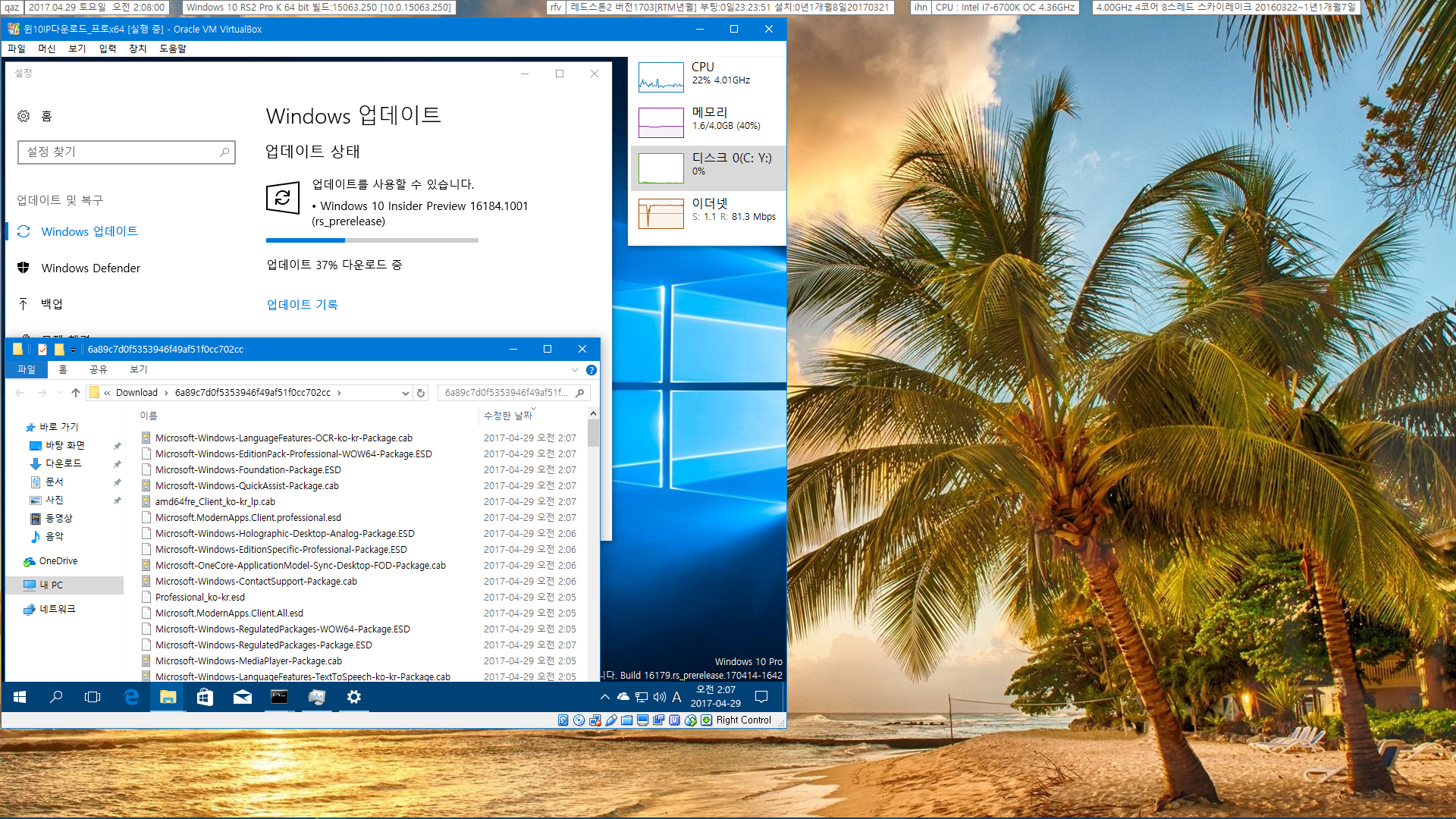Open the VirtualBox 파일 menu
The height and width of the screenshot is (819, 1456).
pos(16,49)
